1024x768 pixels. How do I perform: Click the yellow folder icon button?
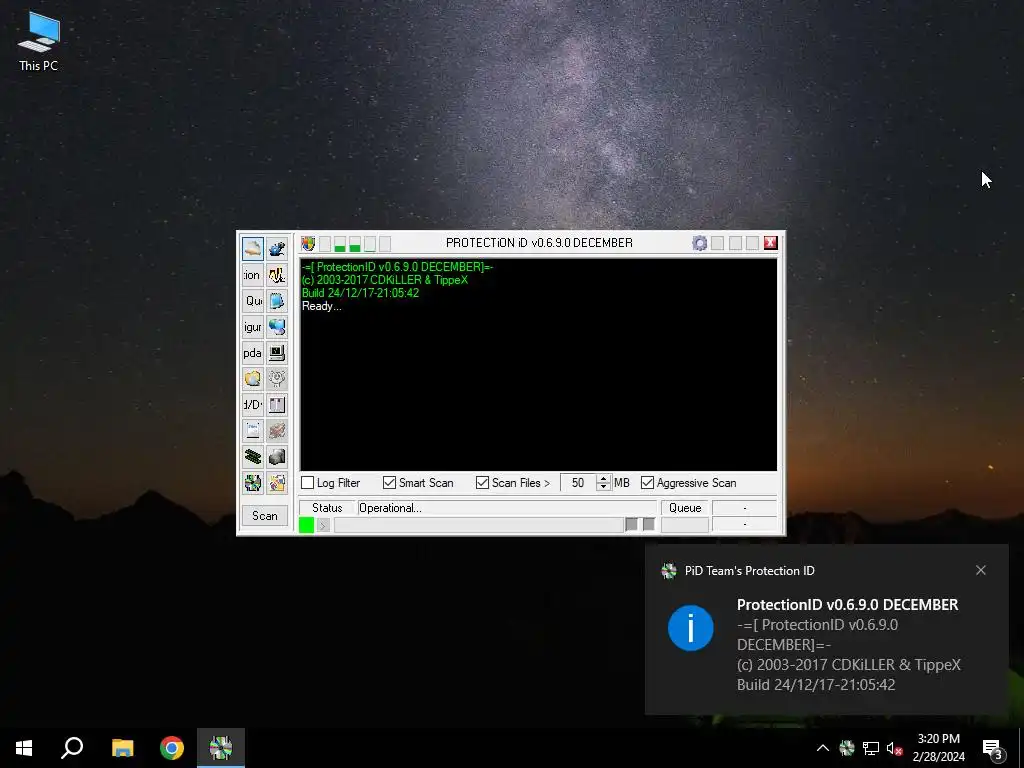click(253, 379)
